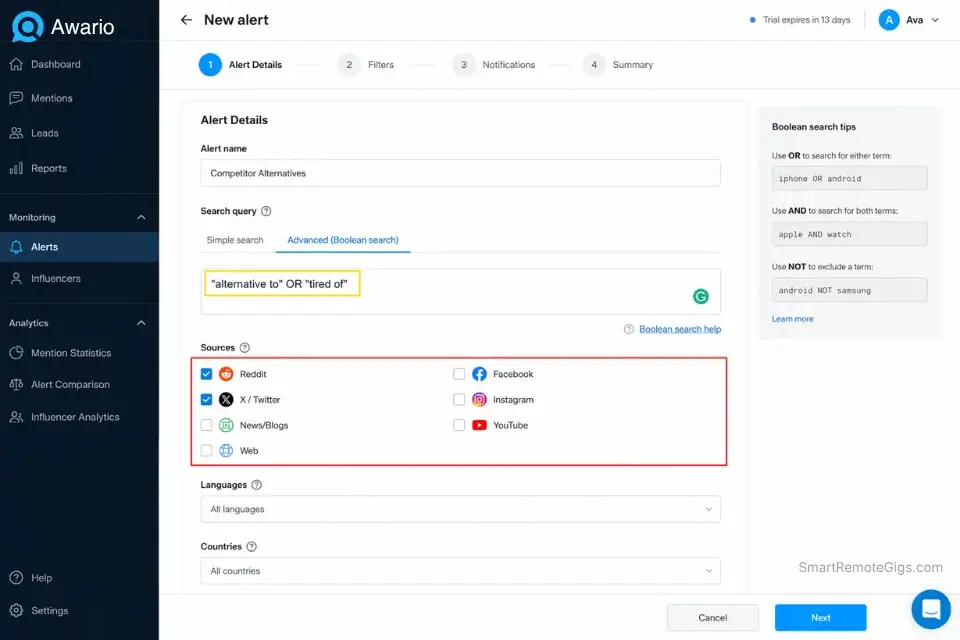
Task: Click the help icon next to Search query
Action: click(x=266, y=211)
